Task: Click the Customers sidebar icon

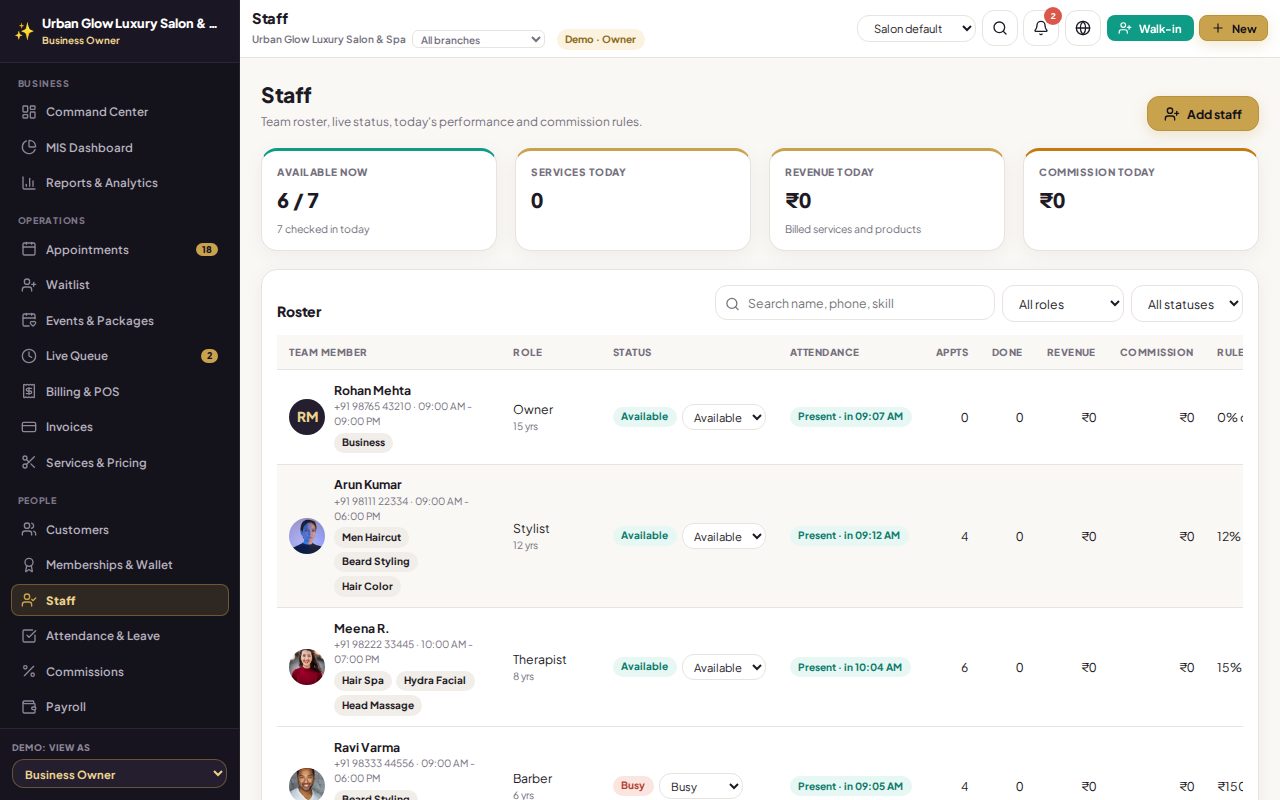Action: pos(29,530)
